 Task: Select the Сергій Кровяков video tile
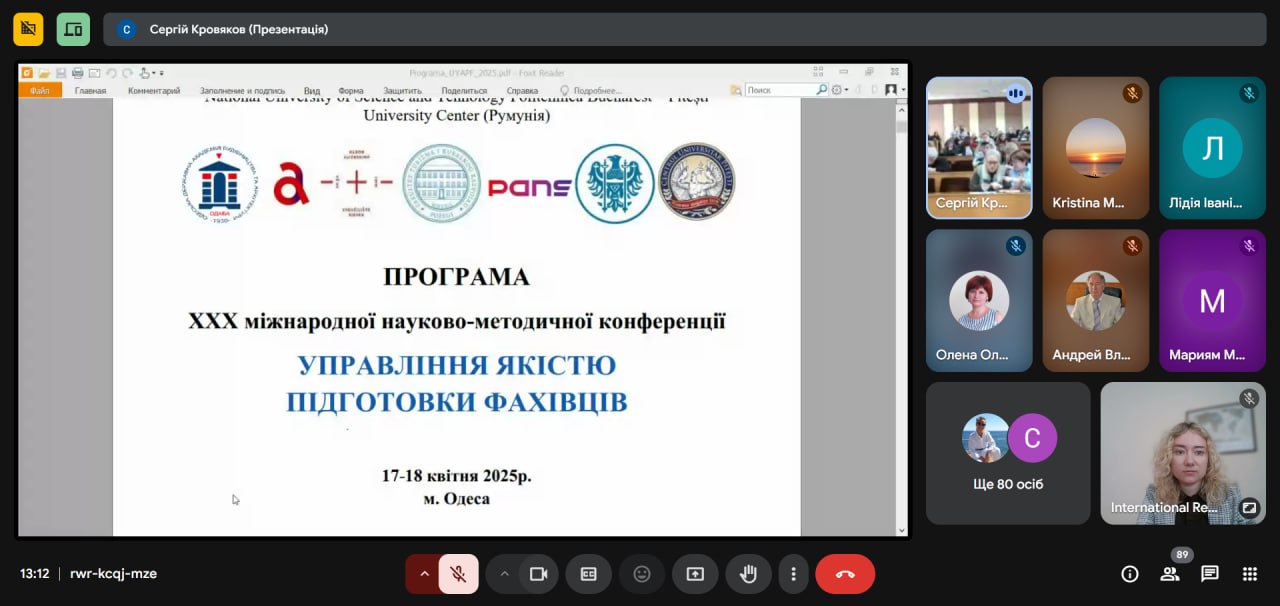[x=979, y=147]
